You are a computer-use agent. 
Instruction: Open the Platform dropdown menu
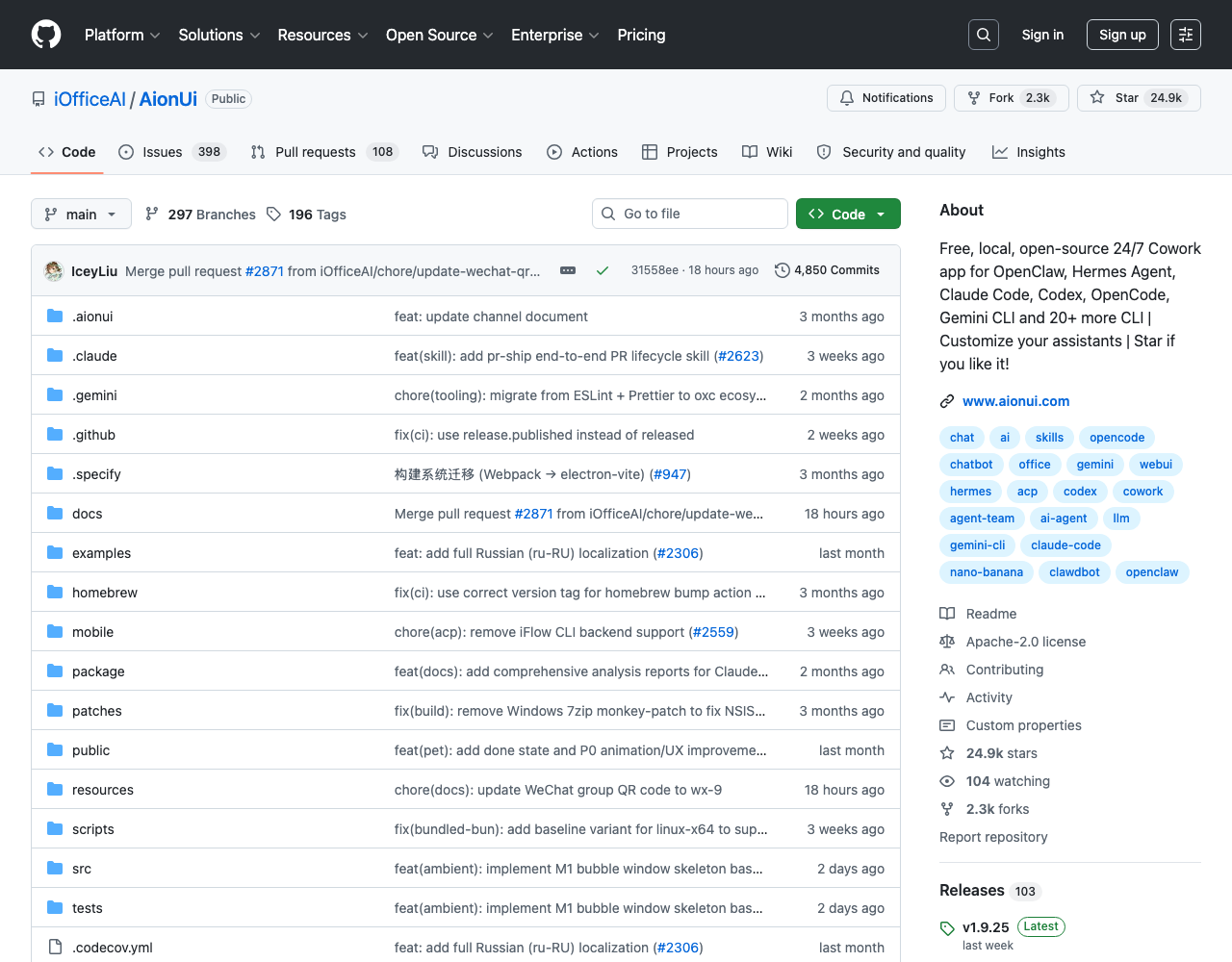point(122,35)
